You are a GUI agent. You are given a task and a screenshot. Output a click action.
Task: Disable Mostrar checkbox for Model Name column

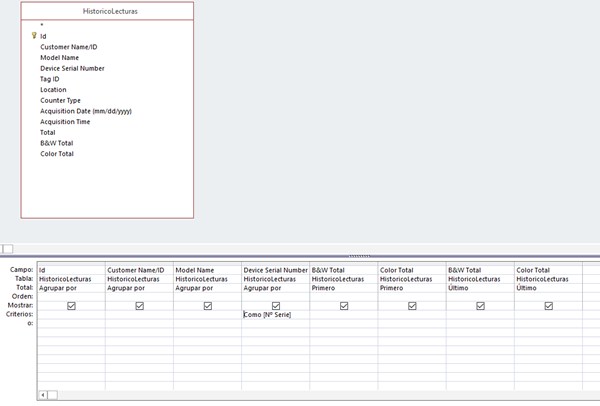click(207, 306)
